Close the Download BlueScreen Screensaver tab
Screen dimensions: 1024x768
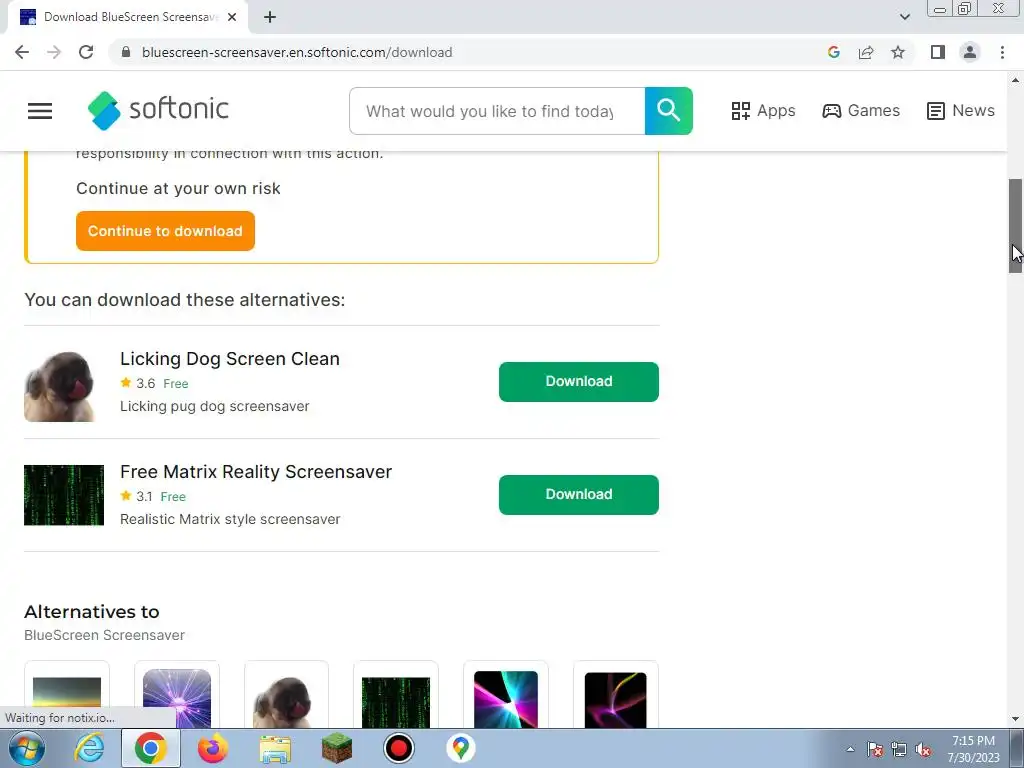point(232,17)
